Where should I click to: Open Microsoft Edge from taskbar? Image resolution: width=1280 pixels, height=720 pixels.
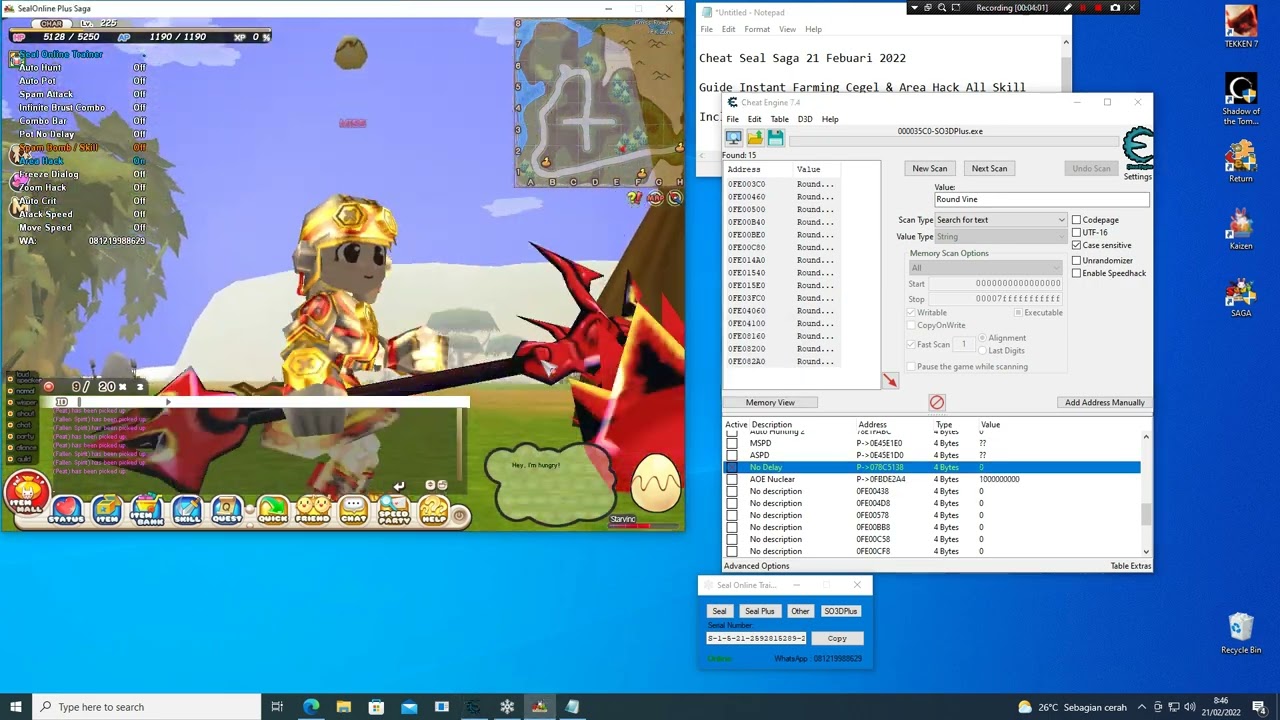(311, 707)
